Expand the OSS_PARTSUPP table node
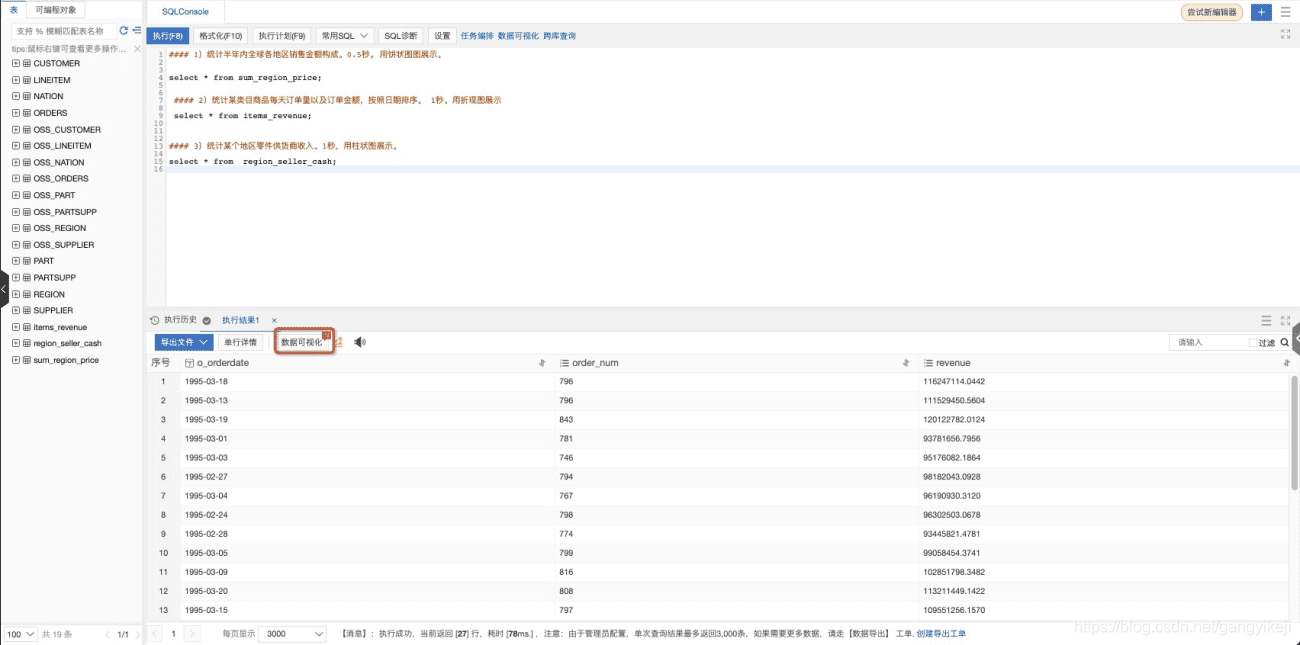Screen dimensions: 1300x645 (16, 212)
